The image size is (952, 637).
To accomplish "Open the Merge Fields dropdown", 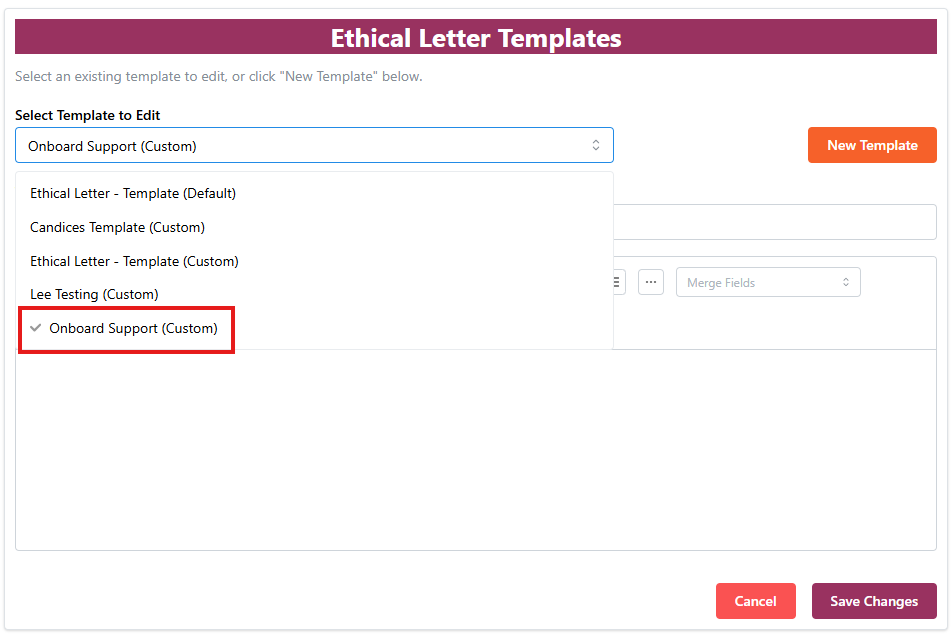I will pos(767,283).
